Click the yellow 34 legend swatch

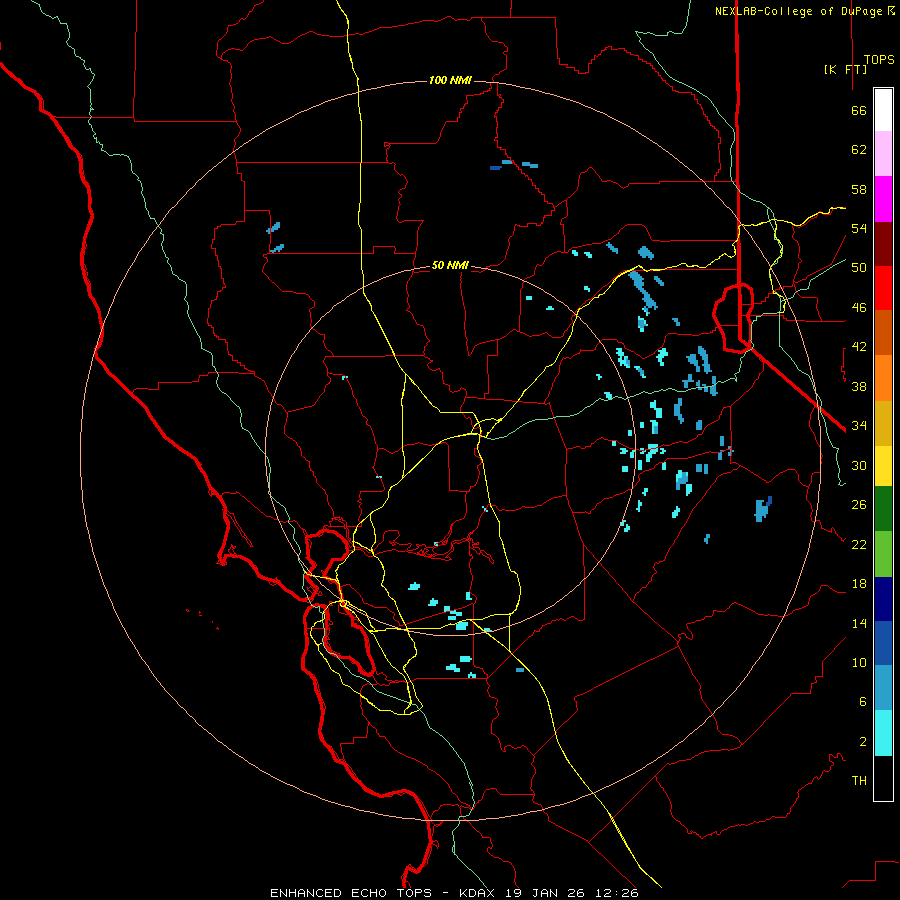coord(883,466)
